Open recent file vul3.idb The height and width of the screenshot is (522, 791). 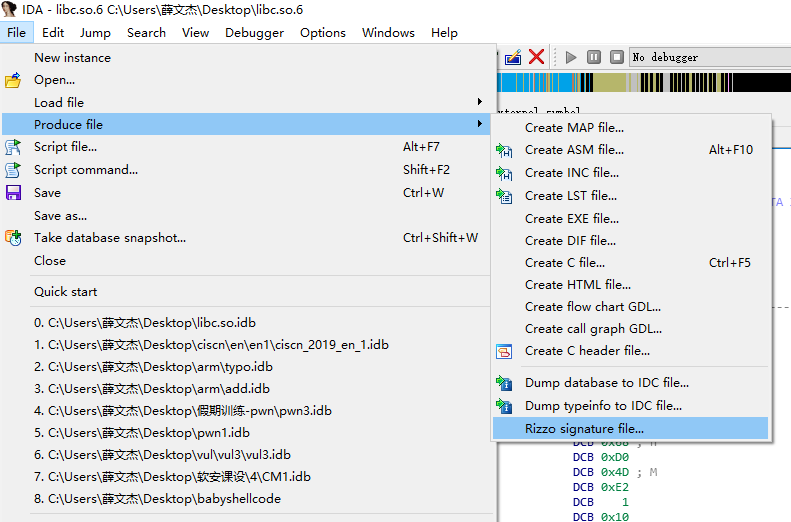click(246, 455)
